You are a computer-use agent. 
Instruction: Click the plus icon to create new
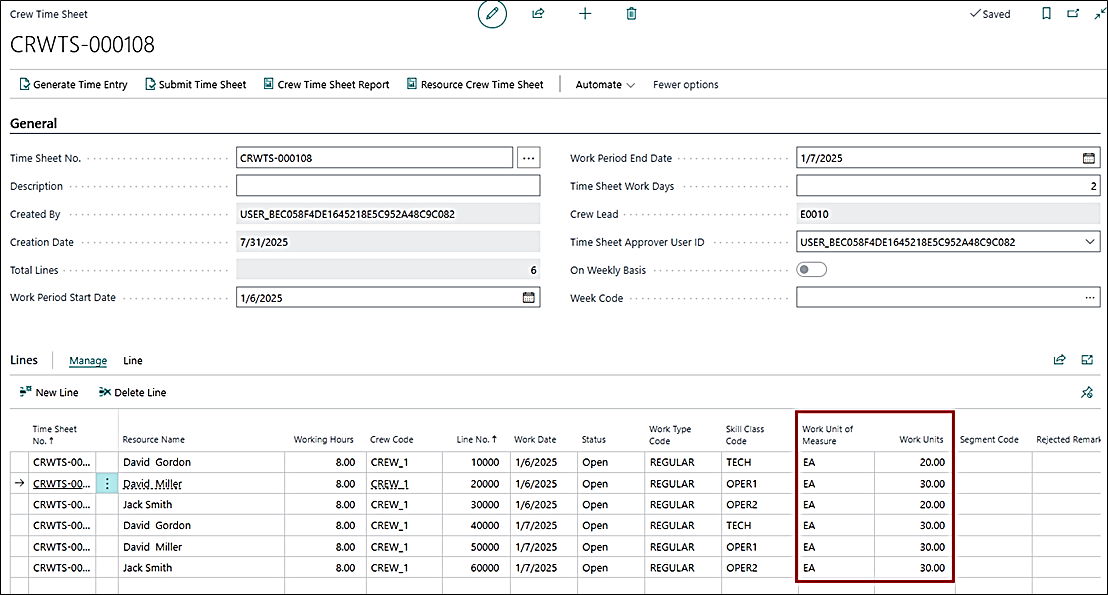[585, 13]
